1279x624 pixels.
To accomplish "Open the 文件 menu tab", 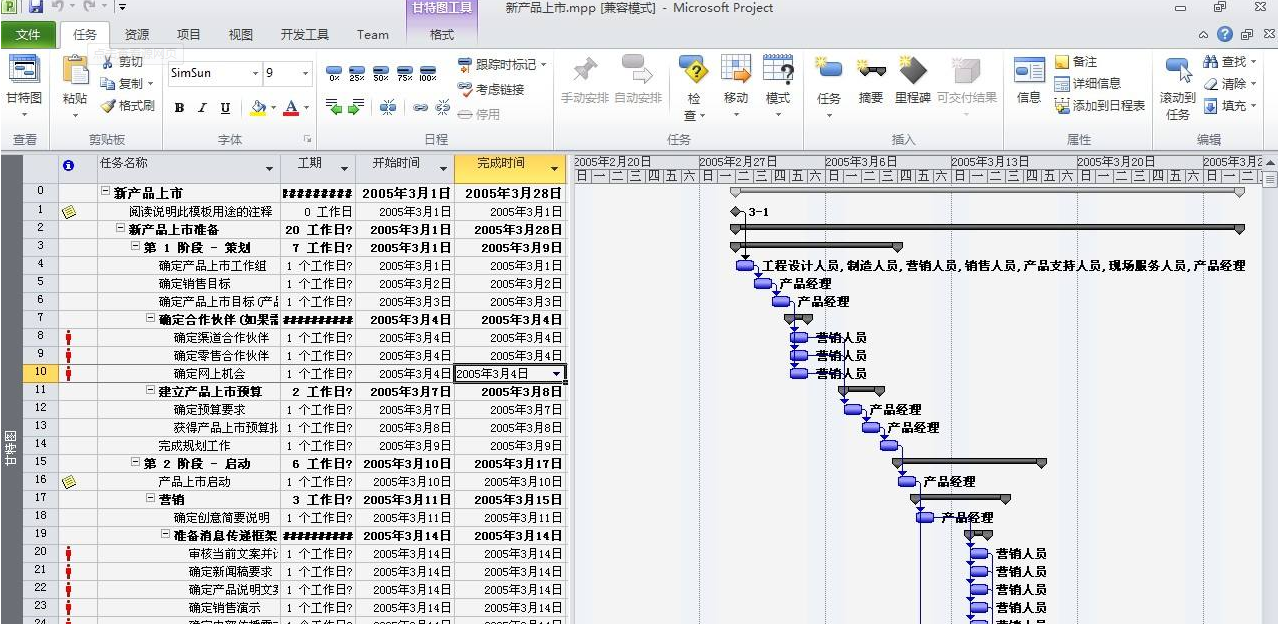I will click(x=29, y=35).
